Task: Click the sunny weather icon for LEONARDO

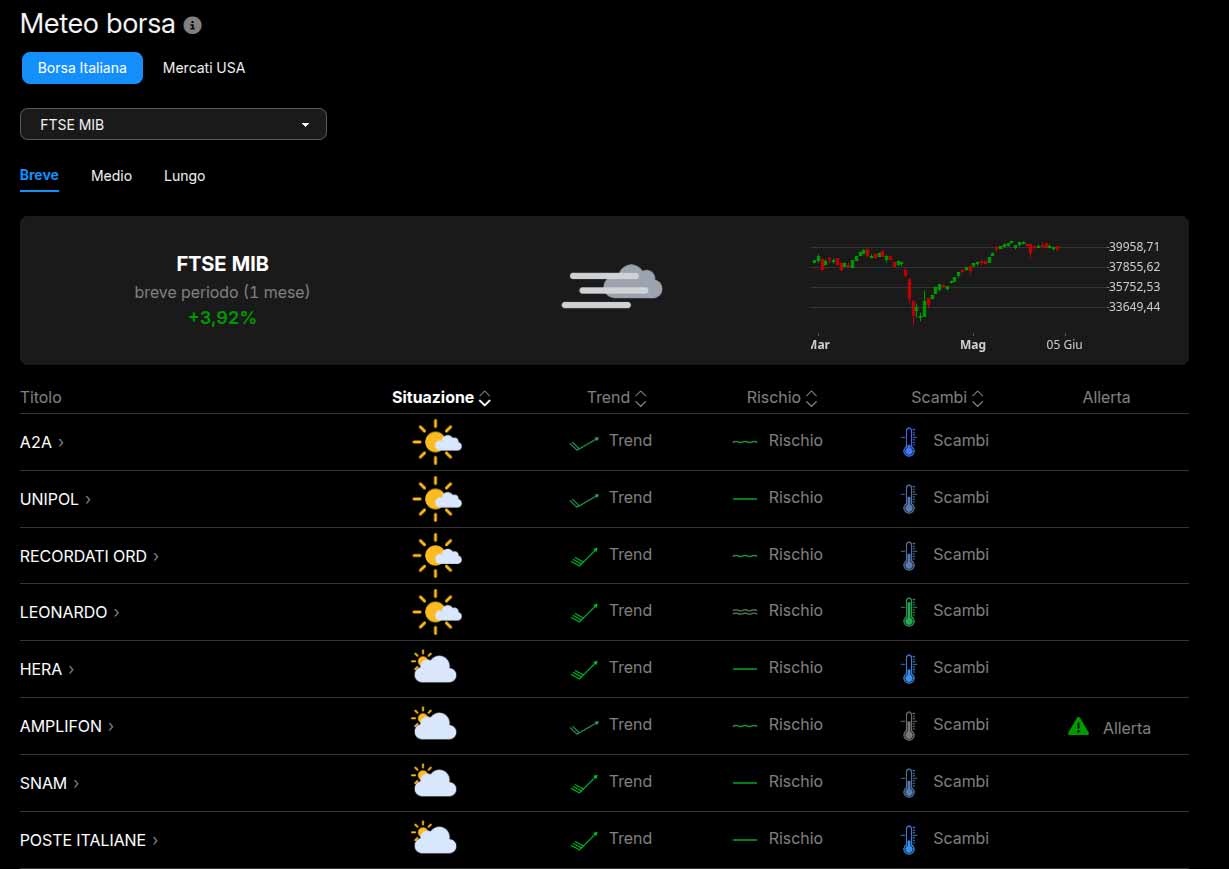Action: point(437,612)
